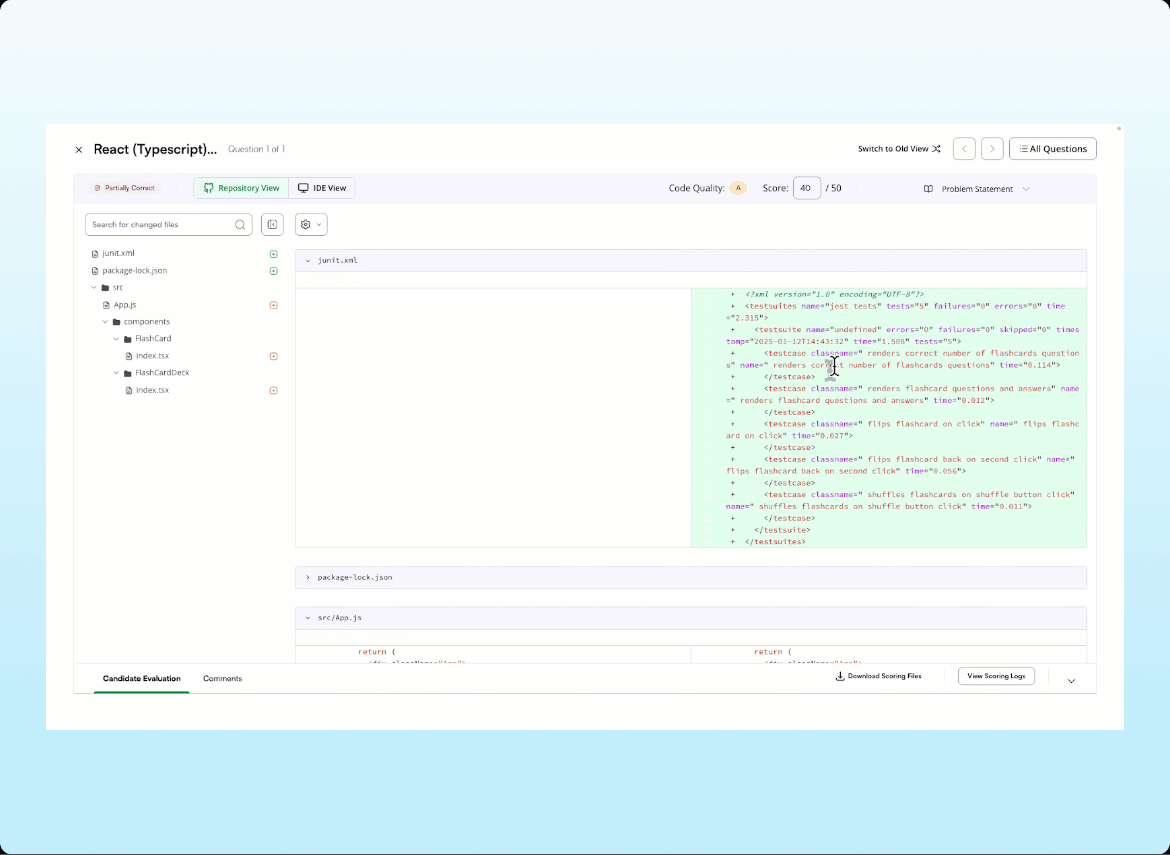Go to previous question arrow
This screenshot has height=855, width=1170.
click(964, 149)
